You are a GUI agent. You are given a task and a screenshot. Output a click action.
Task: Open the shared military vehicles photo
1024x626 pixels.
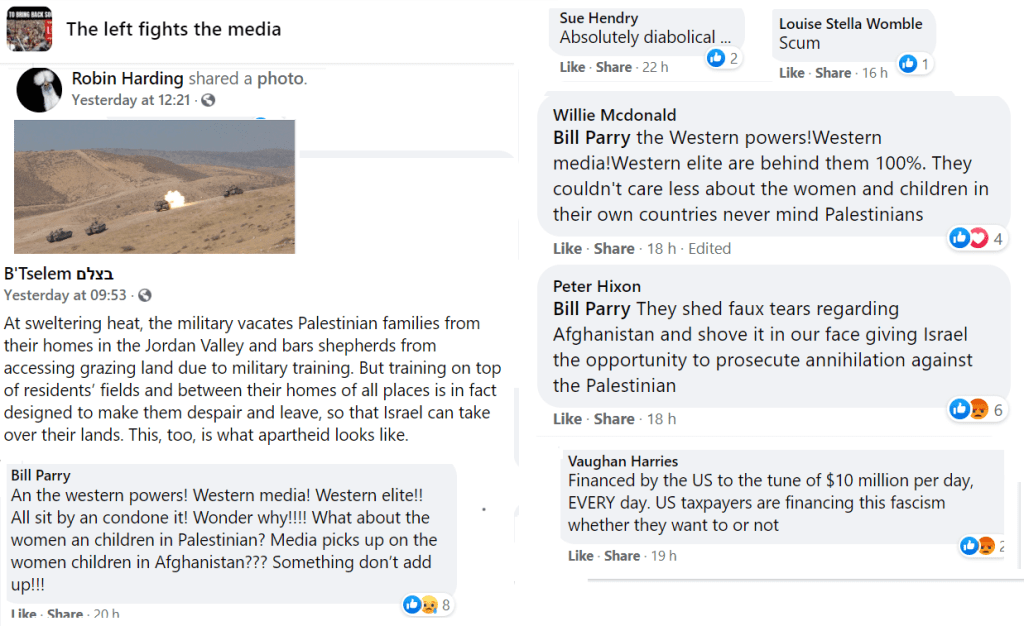pyautogui.click(x=154, y=186)
